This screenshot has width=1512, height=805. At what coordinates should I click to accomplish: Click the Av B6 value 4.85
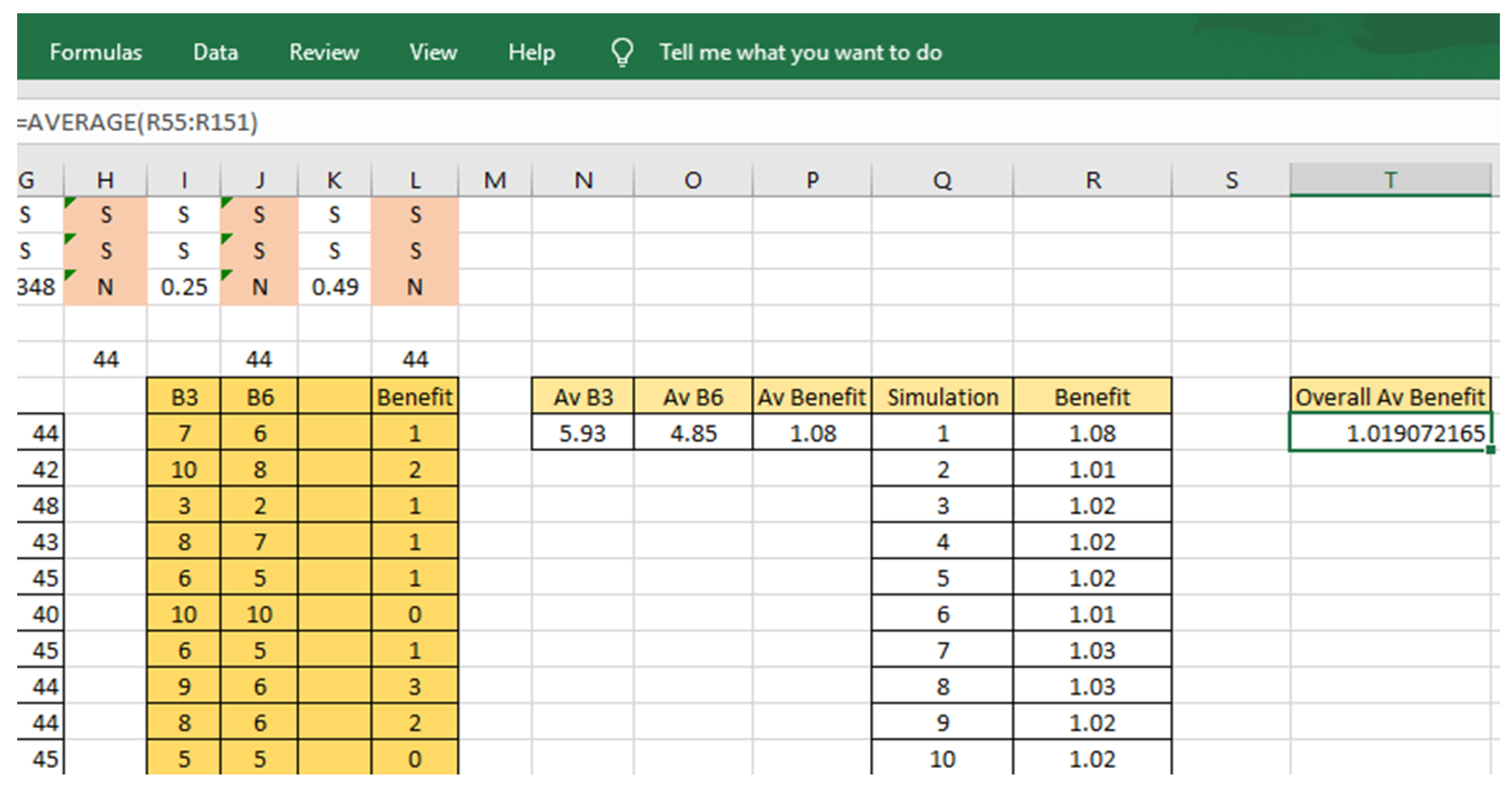click(693, 433)
